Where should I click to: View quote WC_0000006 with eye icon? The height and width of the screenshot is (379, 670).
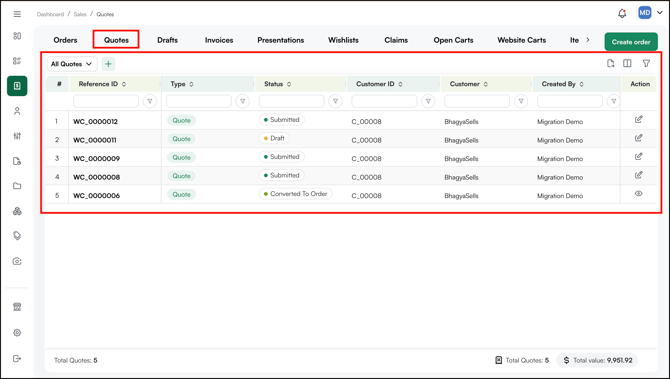pyautogui.click(x=638, y=194)
